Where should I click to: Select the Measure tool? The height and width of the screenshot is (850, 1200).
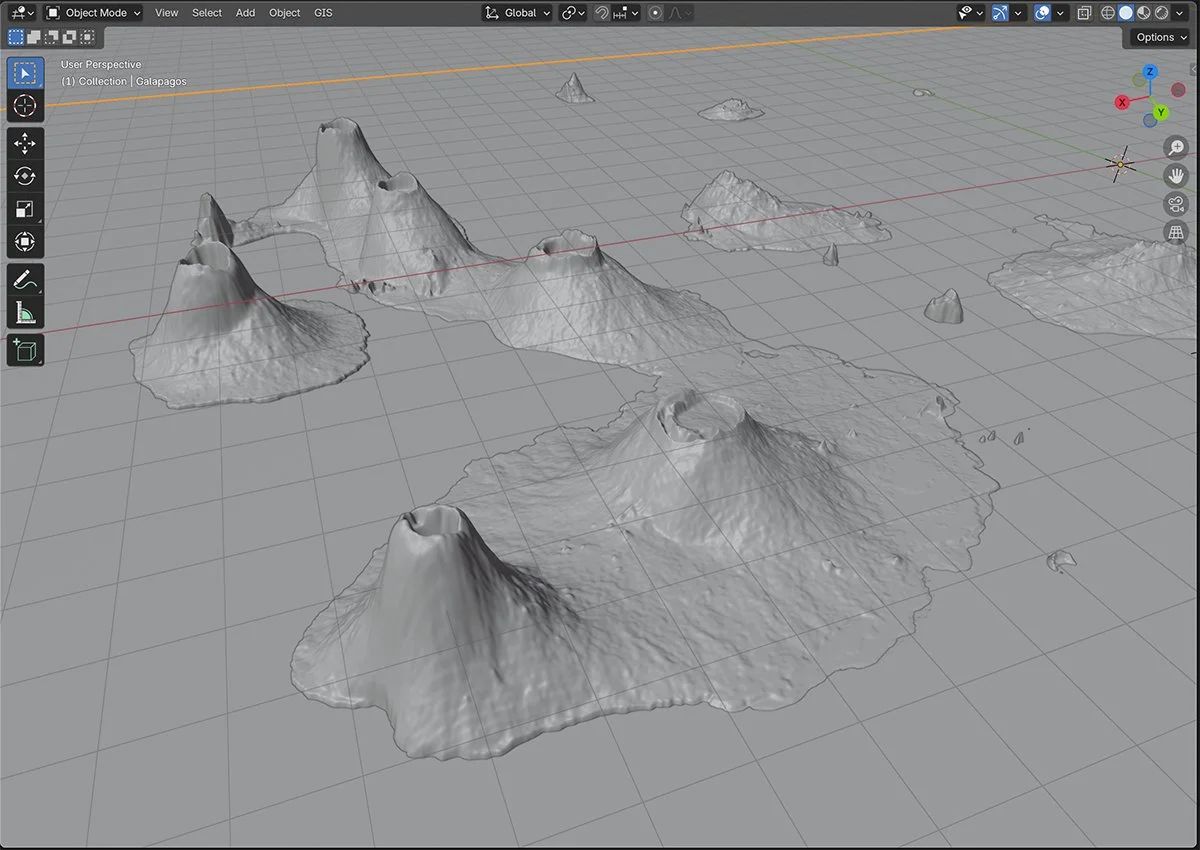tap(25, 312)
